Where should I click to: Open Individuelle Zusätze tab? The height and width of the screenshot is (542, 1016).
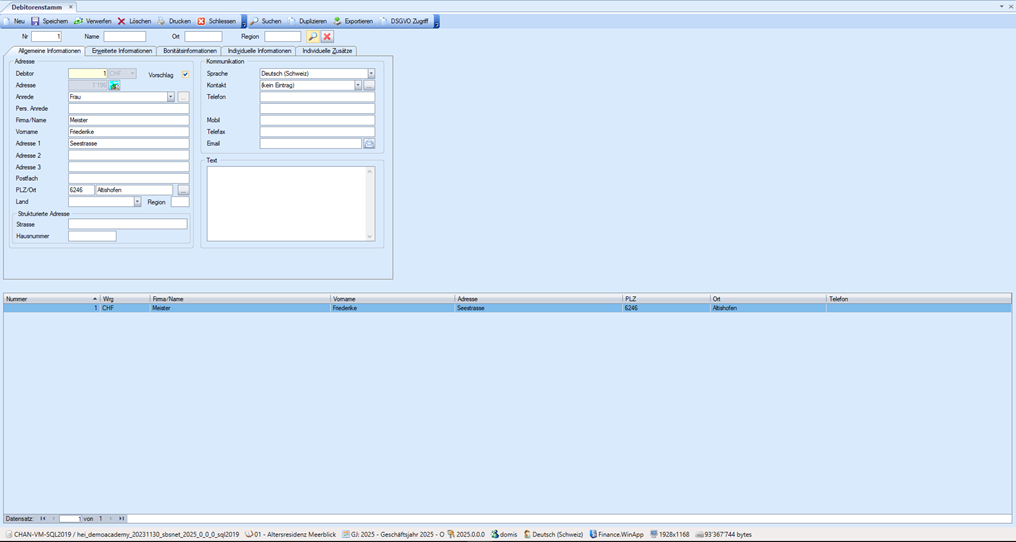pyautogui.click(x=327, y=51)
